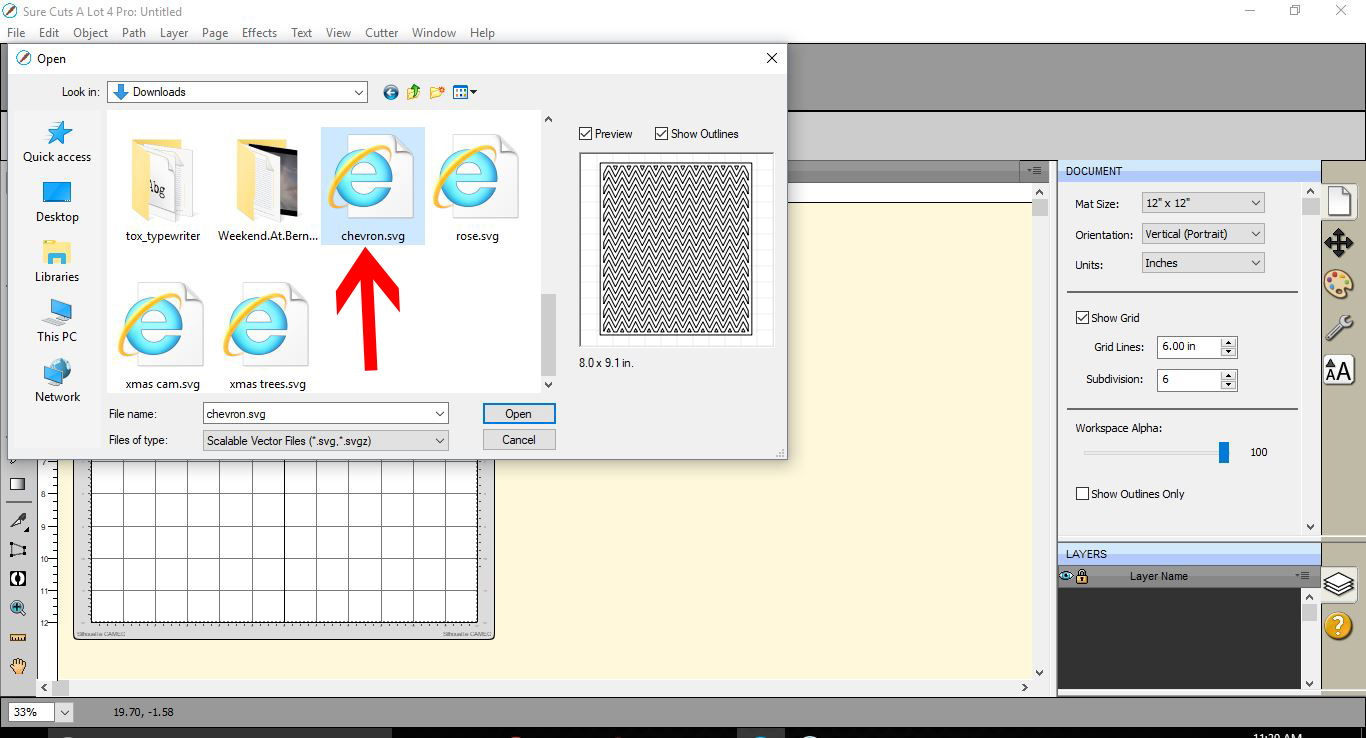Increase the Subdivision spinner value

1229,375
